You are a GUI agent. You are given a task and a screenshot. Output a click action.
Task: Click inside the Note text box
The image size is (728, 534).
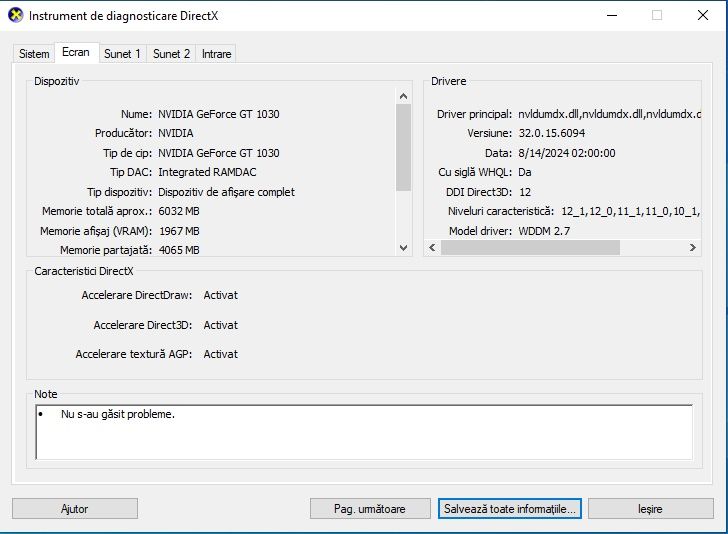click(364, 432)
